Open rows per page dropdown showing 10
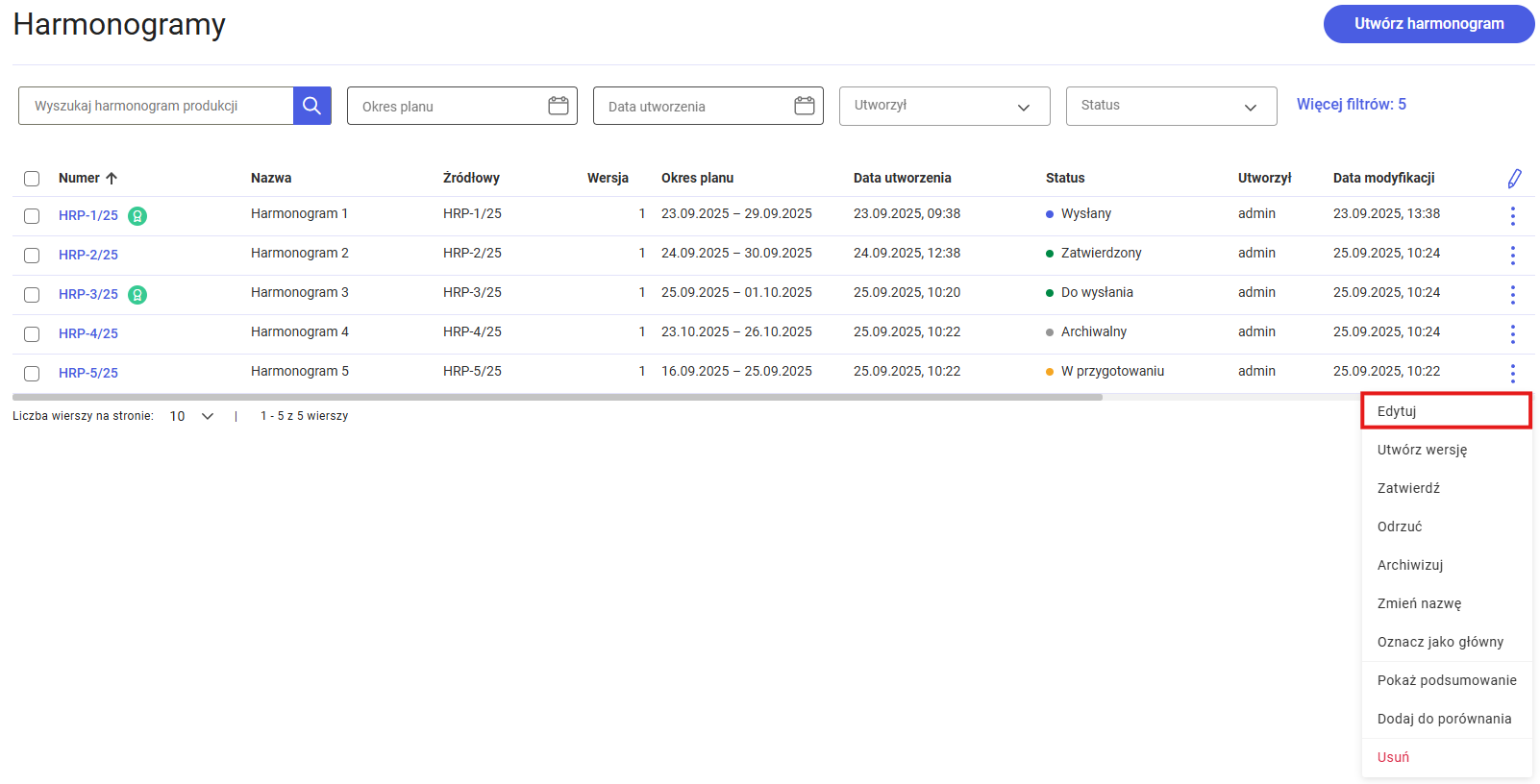 tap(191, 416)
